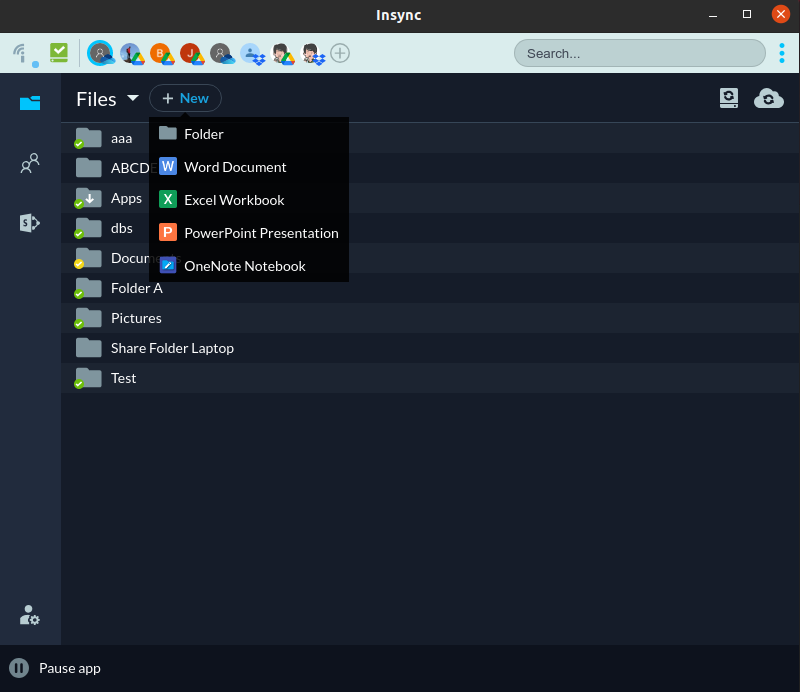
Task: Click the green sync badge on Test folder
Action: pyautogui.click(x=80, y=384)
